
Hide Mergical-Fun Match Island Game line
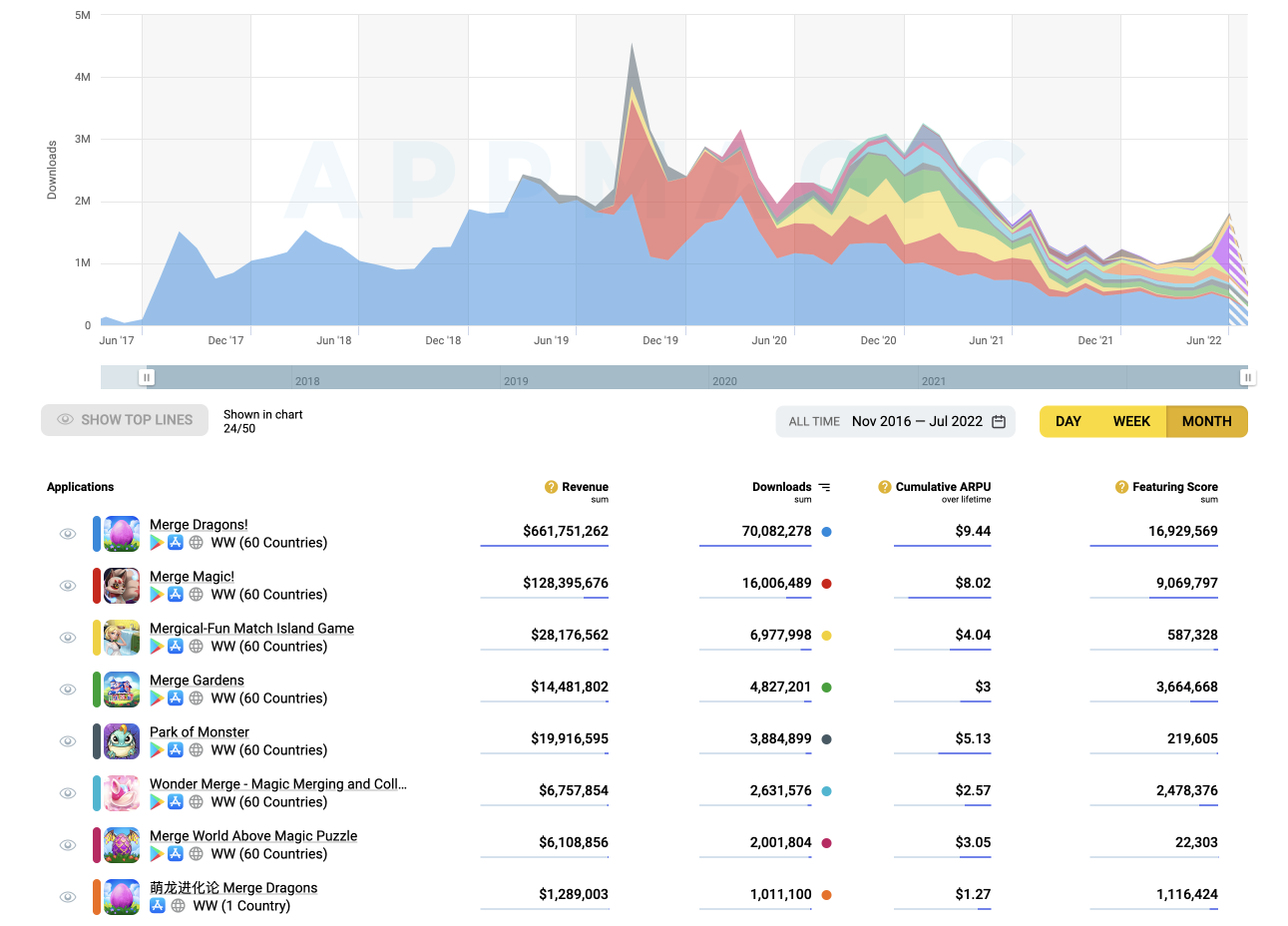pyautogui.click(x=68, y=638)
